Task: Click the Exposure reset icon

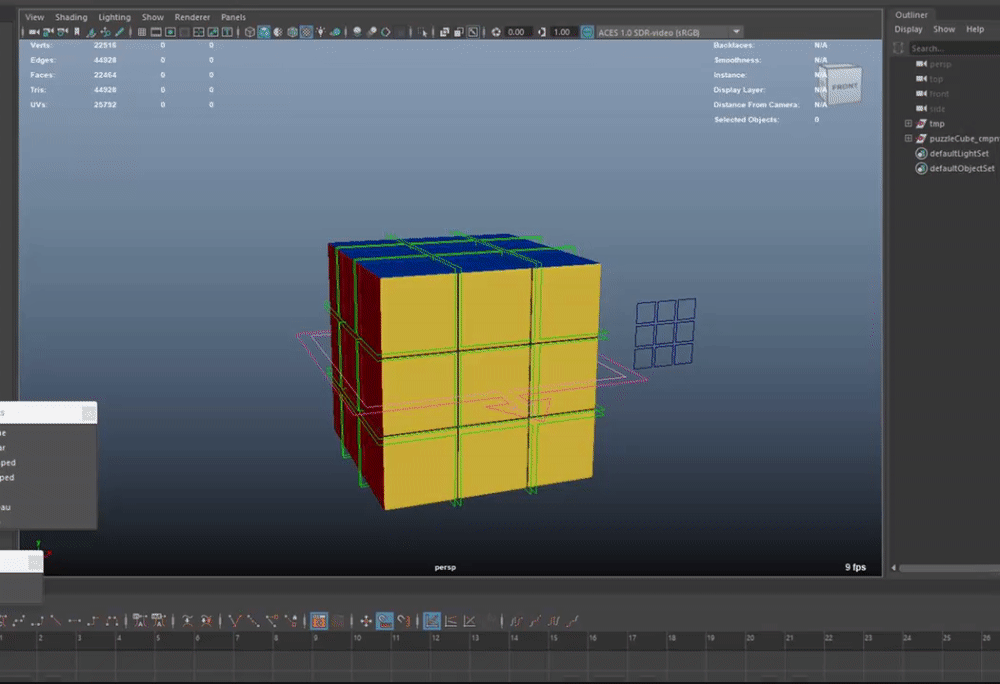Action: pyautogui.click(x=496, y=32)
